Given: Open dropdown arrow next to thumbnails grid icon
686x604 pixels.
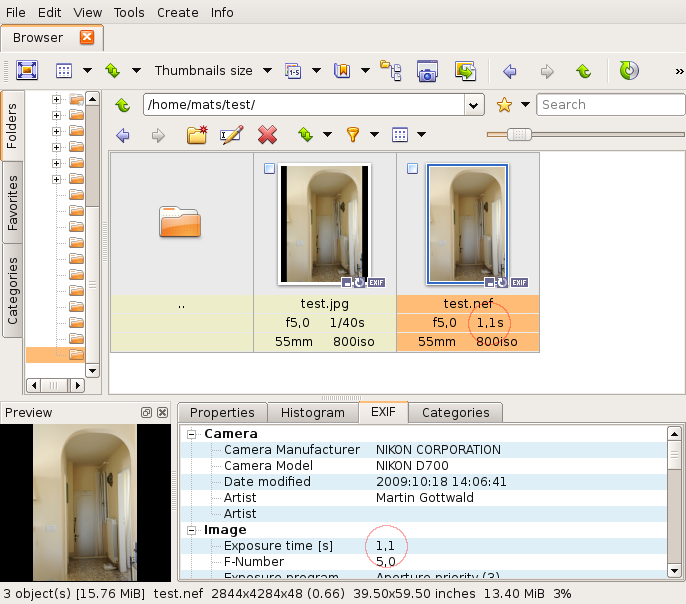Looking at the screenshot, I should pos(88,70).
